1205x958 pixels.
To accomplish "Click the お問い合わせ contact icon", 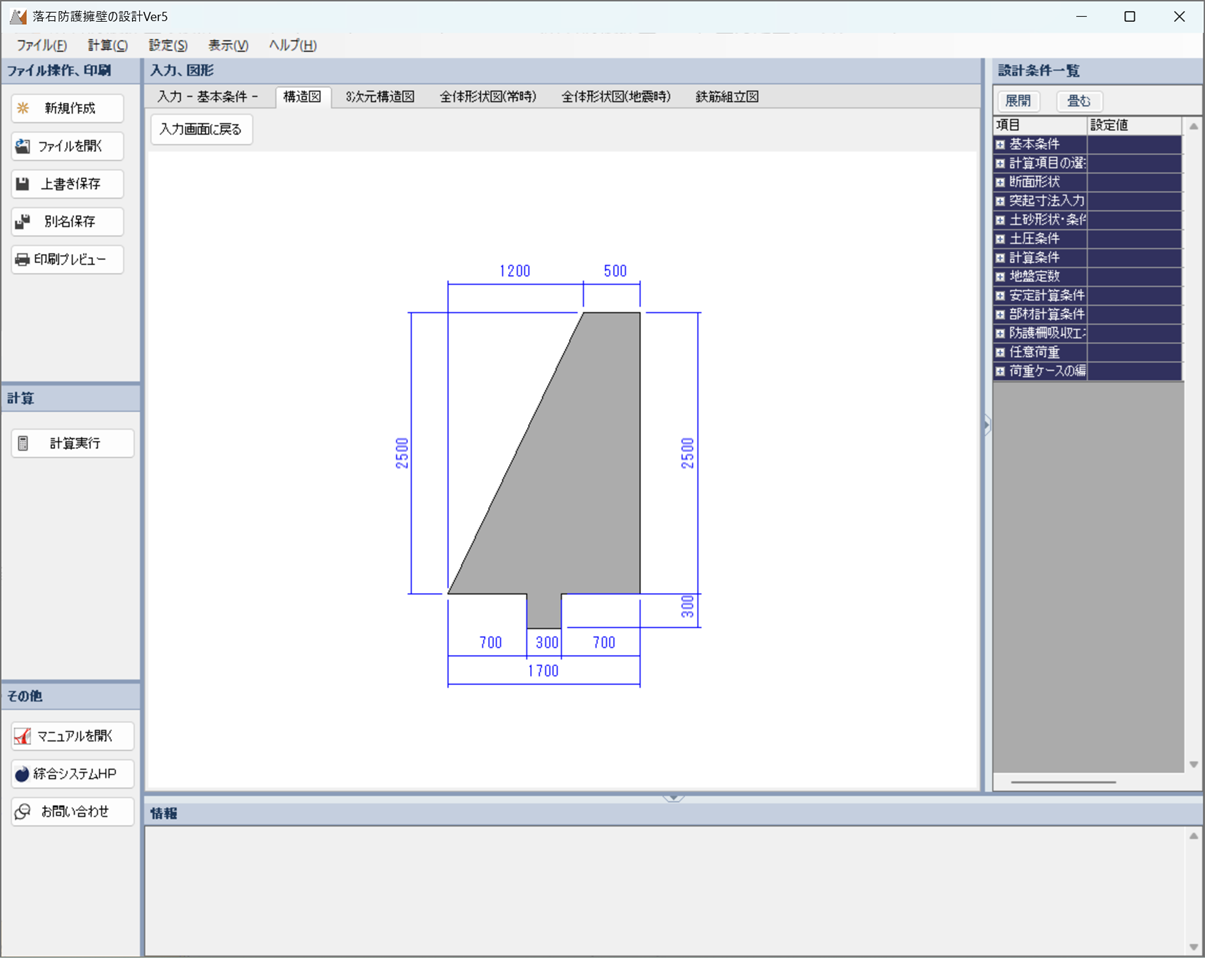I will click(x=23, y=812).
